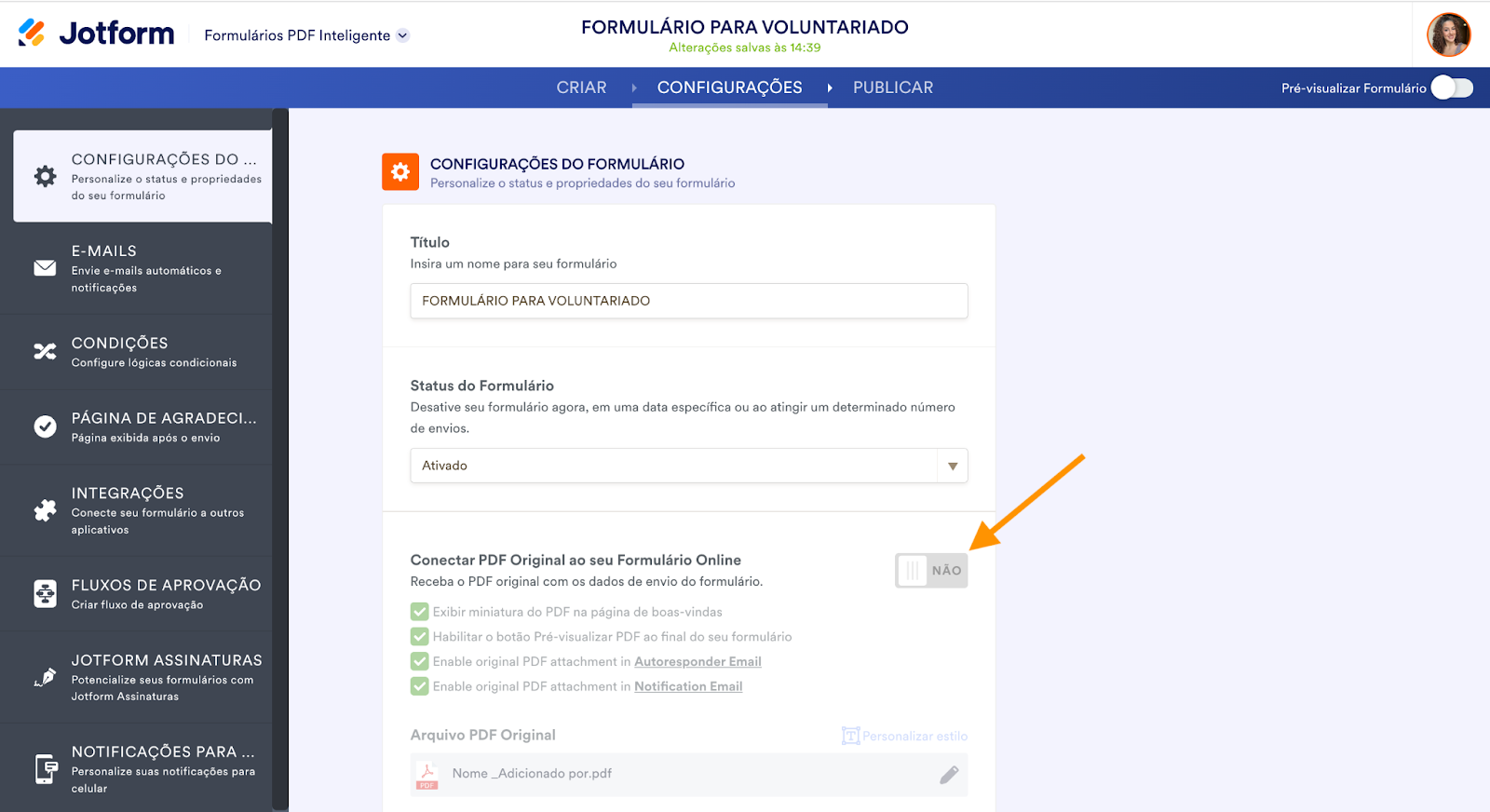
Task: Click the pencil icon to edit PDF file
Action: (x=949, y=775)
